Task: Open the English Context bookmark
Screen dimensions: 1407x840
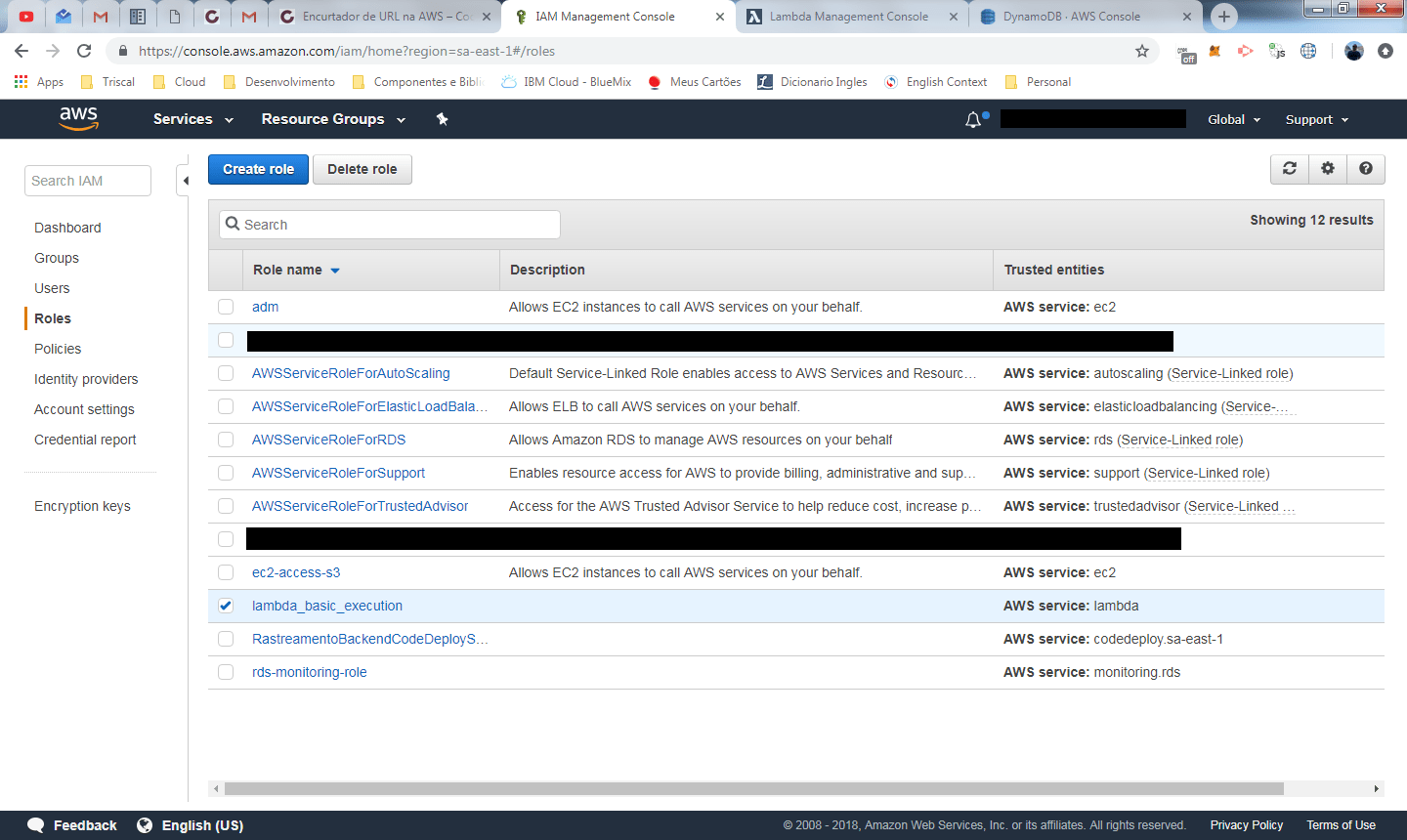Action: click(x=935, y=82)
